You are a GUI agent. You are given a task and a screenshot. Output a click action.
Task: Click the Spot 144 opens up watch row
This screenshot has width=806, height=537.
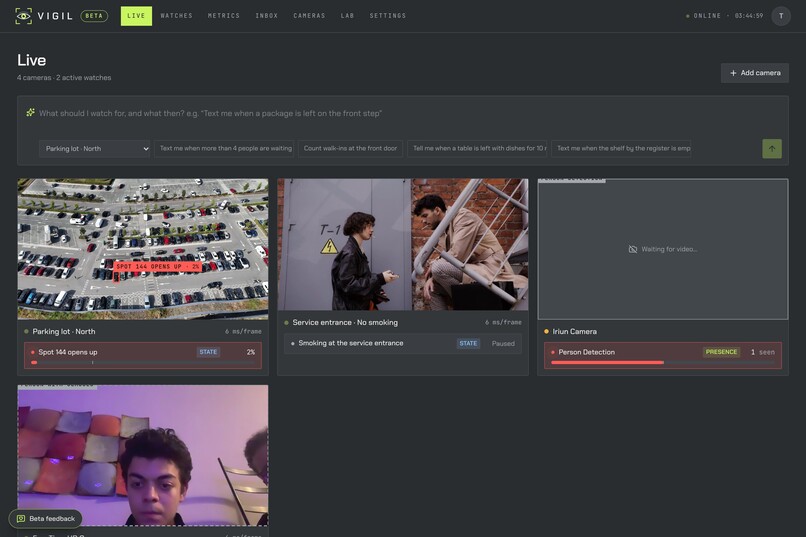coord(143,355)
